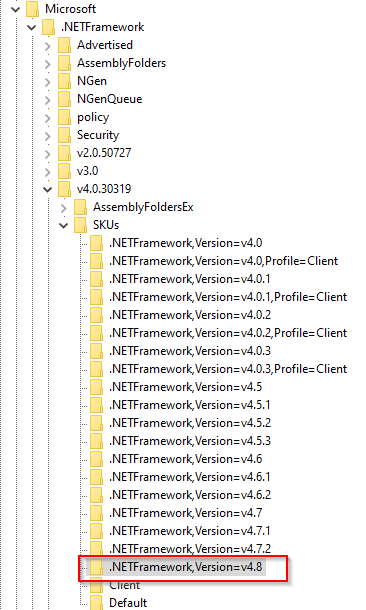This screenshot has width=366, height=610.
Task: Click the AssemblyFolders folder icon
Action: coord(64,63)
